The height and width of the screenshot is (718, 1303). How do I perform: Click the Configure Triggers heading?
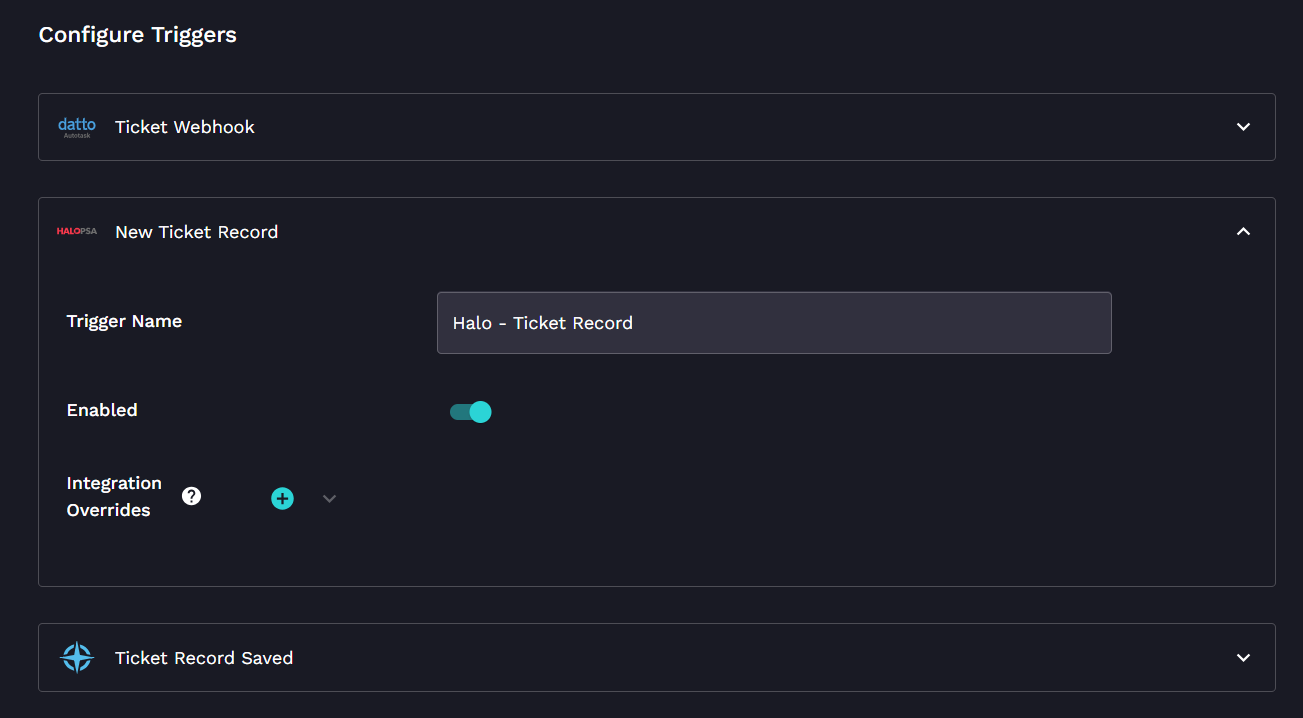[x=138, y=35]
